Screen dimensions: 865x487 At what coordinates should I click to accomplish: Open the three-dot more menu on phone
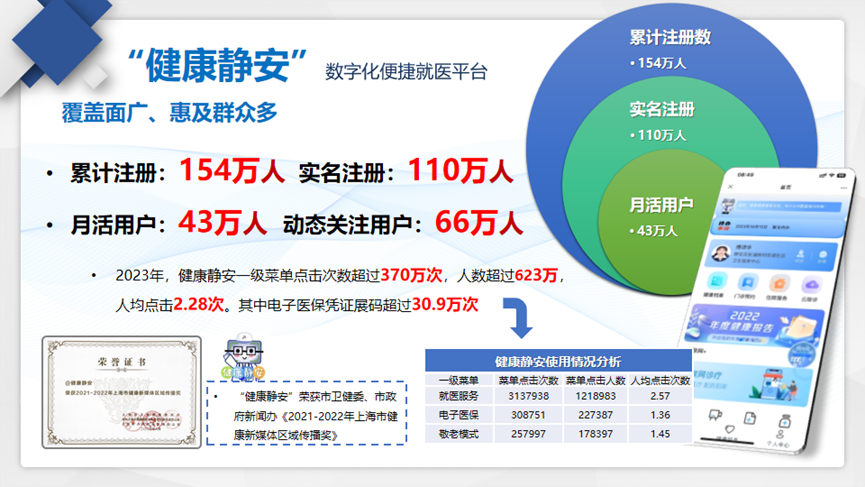(x=843, y=188)
